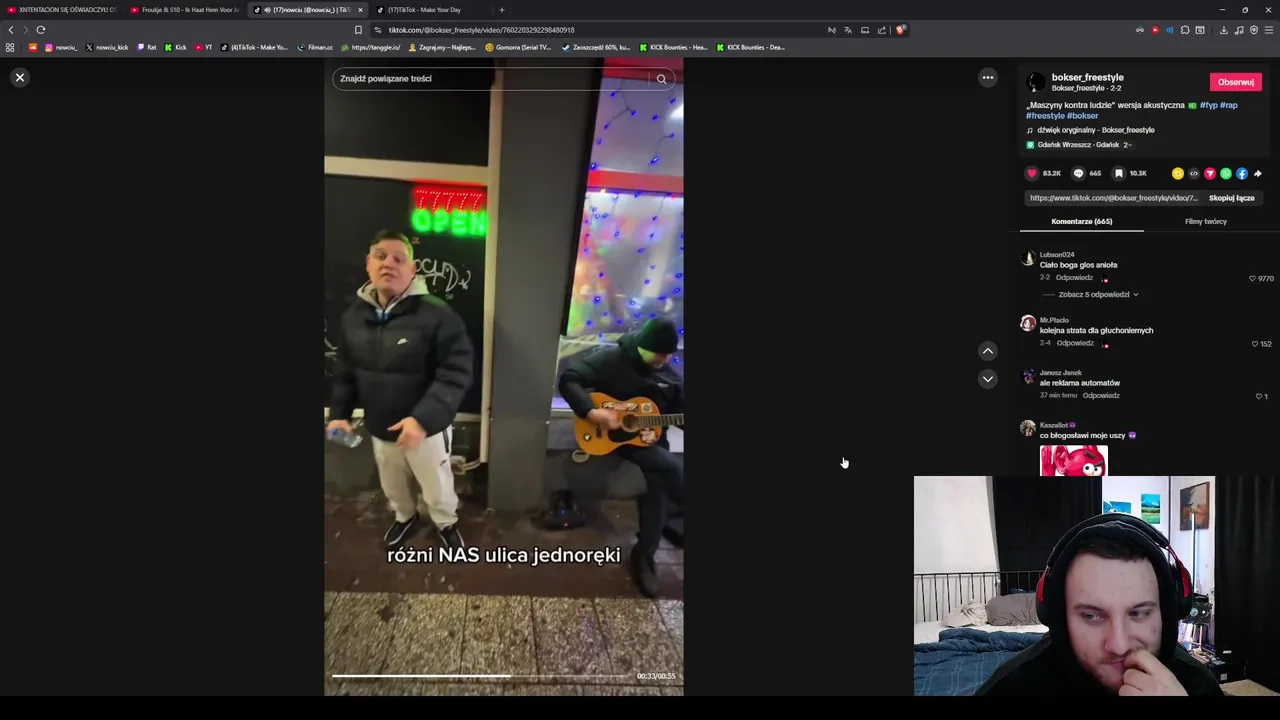
Task: Open the YT bookmark in the bookmarks bar
Action: (x=204, y=47)
